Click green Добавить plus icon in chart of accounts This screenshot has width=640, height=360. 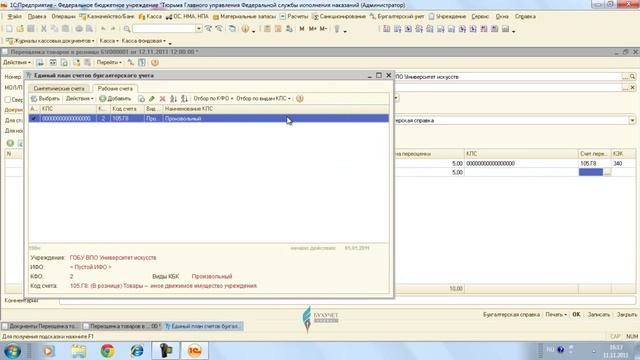tap(103, 99)
